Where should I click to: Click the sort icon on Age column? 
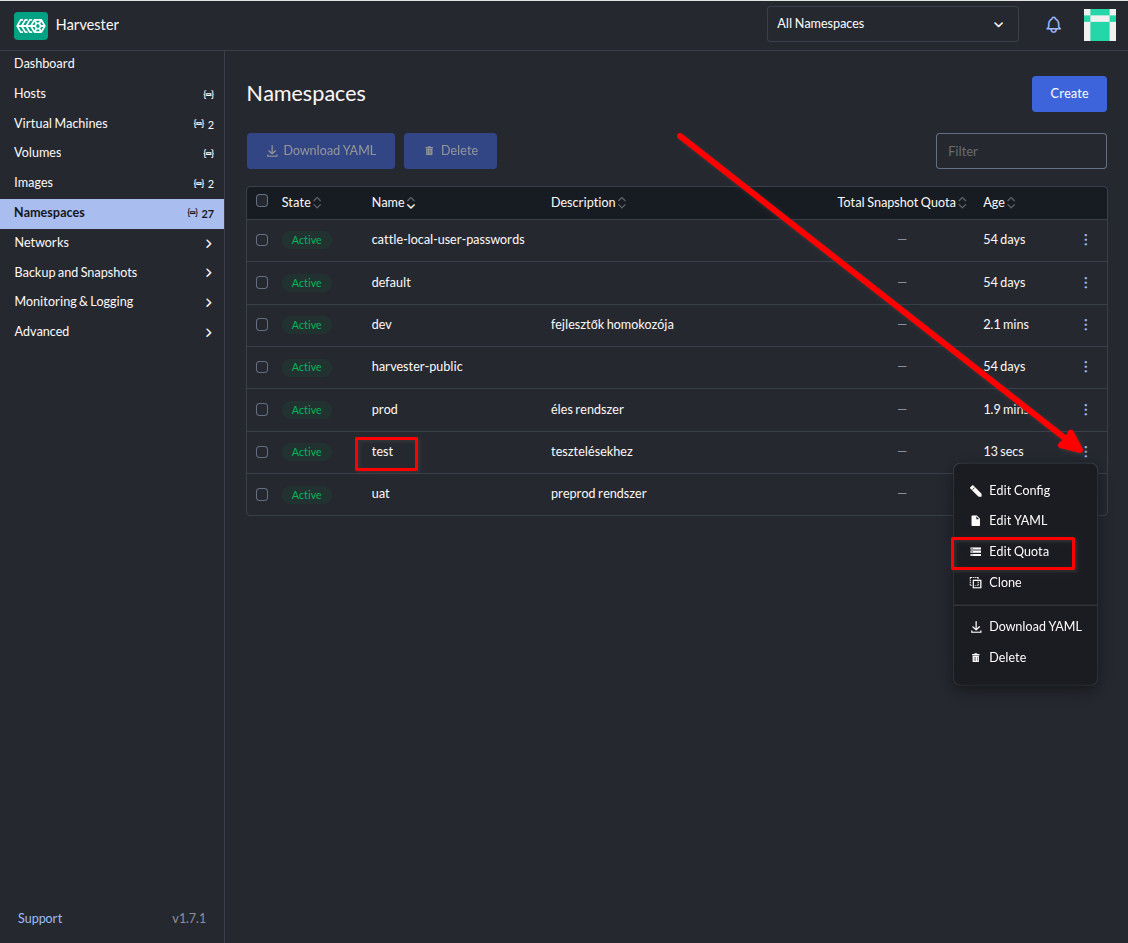pos(1011,203)
